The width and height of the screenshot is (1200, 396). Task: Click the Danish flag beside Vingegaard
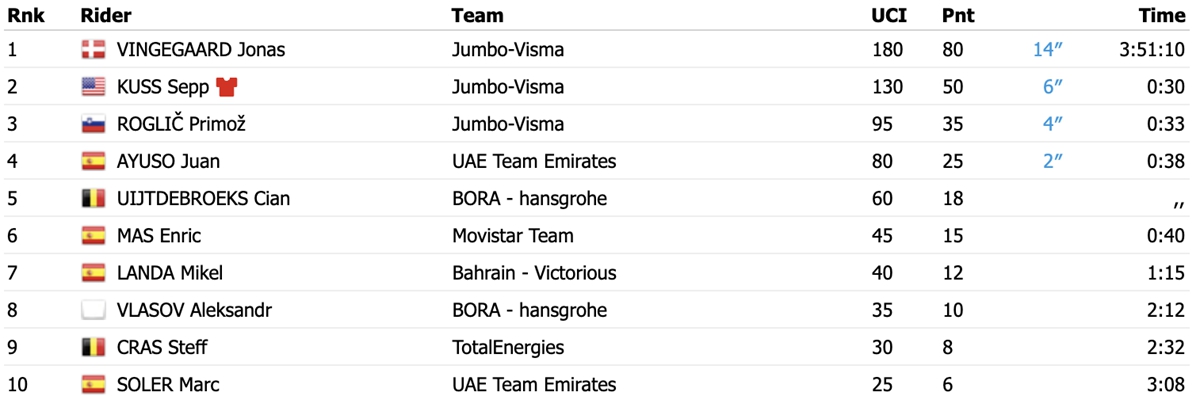pos(93,50)
